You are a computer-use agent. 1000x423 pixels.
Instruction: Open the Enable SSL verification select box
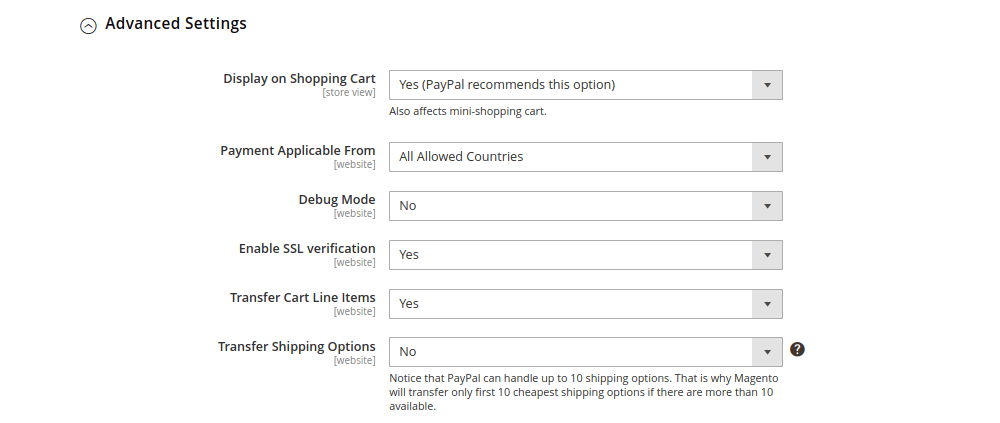[x=585, y=255]
